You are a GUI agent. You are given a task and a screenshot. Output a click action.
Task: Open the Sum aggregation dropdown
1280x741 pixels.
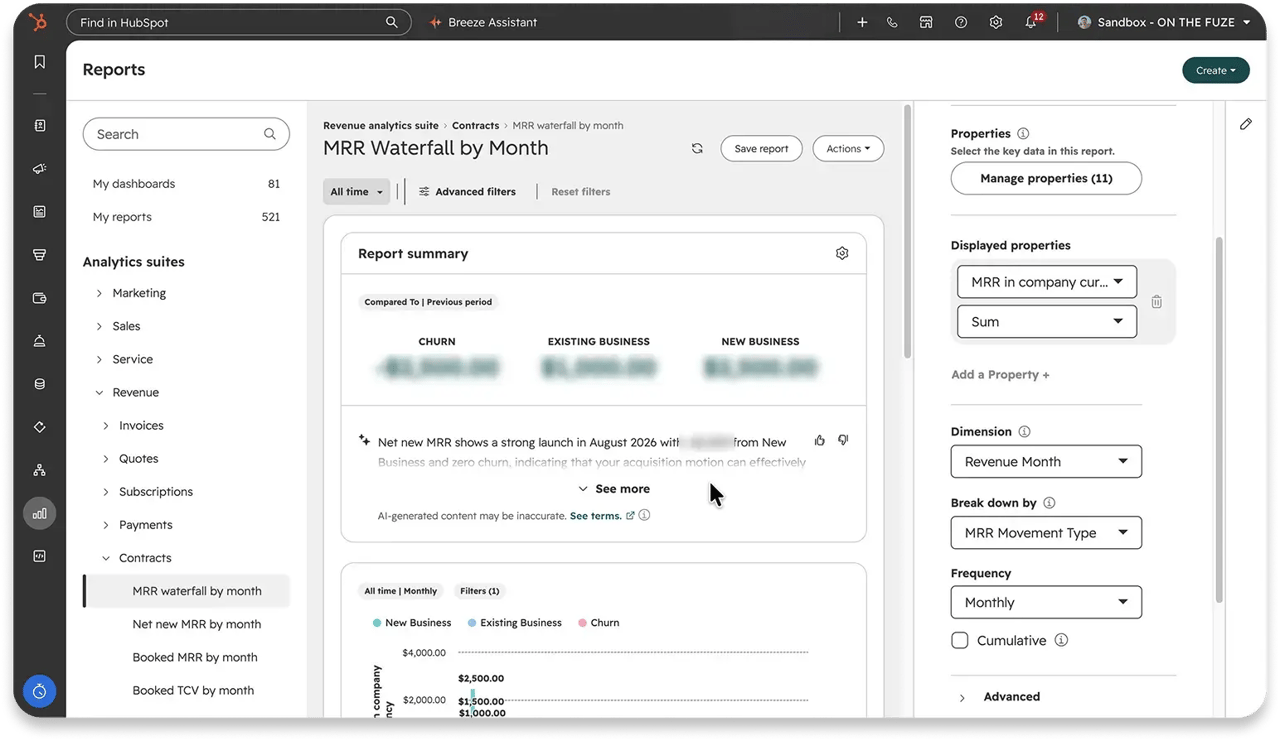coord(1047,322)
